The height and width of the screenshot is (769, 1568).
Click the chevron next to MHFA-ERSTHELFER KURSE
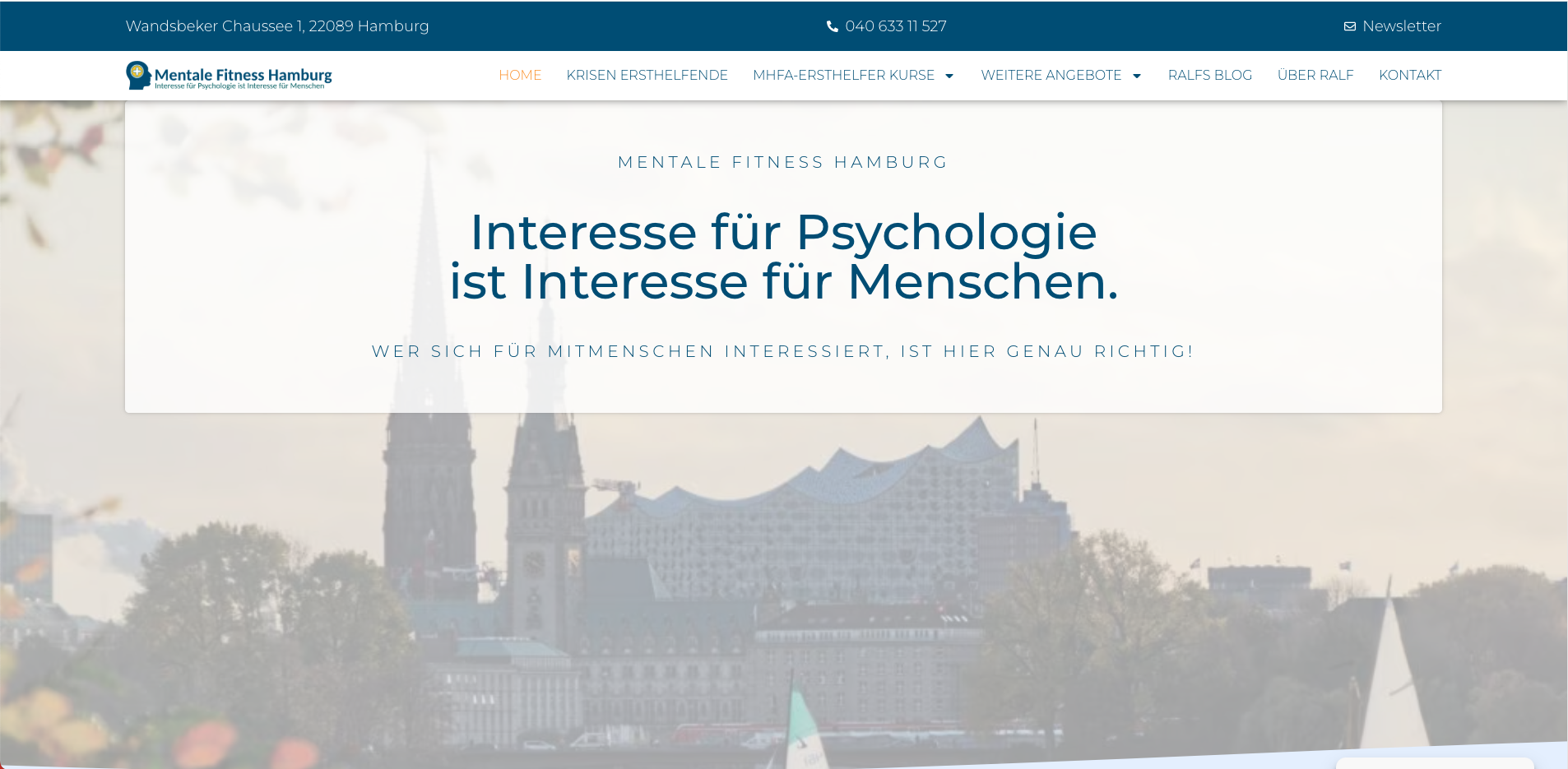tap(952, 76)
